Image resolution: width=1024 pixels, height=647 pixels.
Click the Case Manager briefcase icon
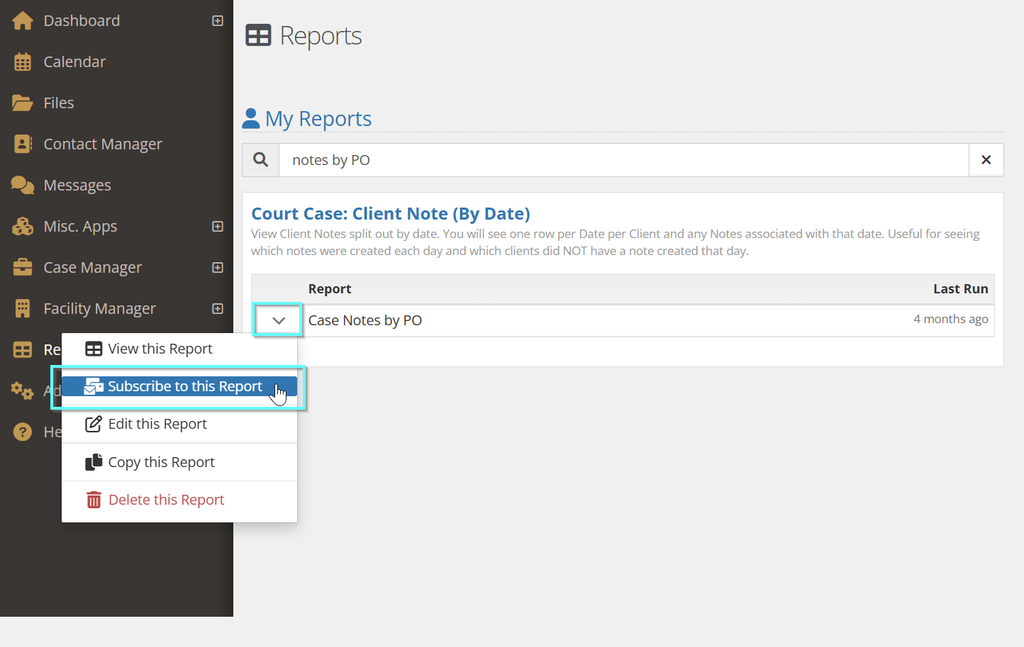(x=22, y=268)
